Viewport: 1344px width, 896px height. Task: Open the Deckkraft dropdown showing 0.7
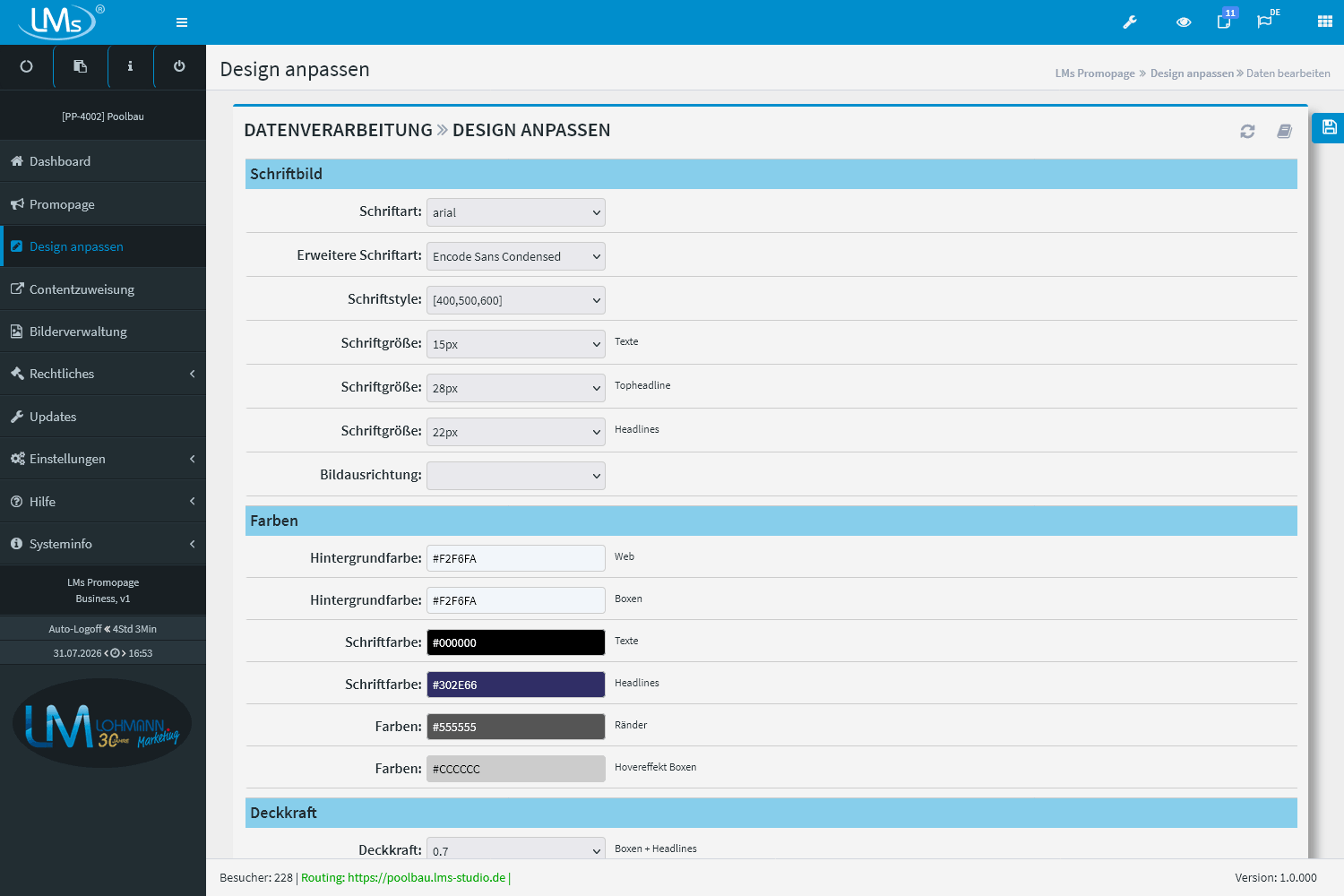click(516, 849)
